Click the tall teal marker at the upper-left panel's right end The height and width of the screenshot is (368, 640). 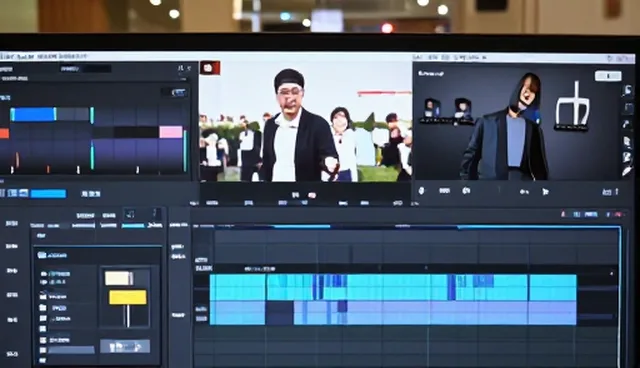pyautogui.click(x=185, y=151)
